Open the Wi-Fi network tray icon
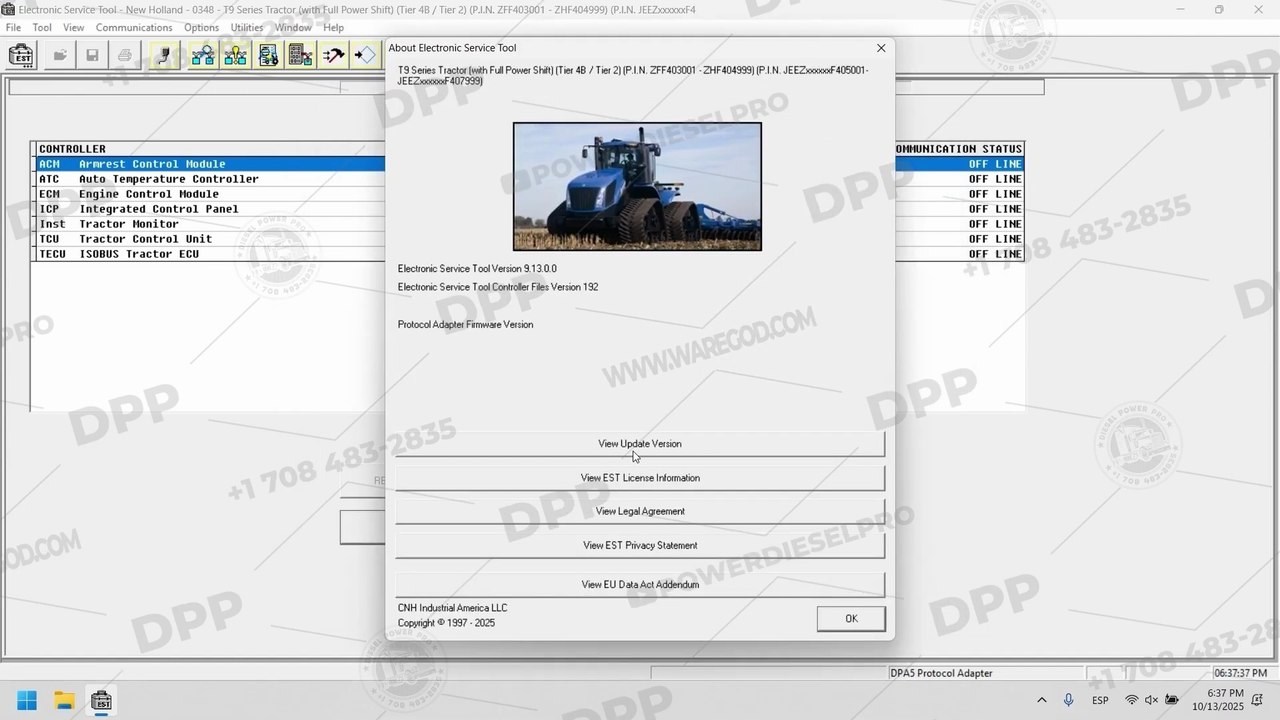This screenshot has width=1280, height=720. [x=1132, y=700]
